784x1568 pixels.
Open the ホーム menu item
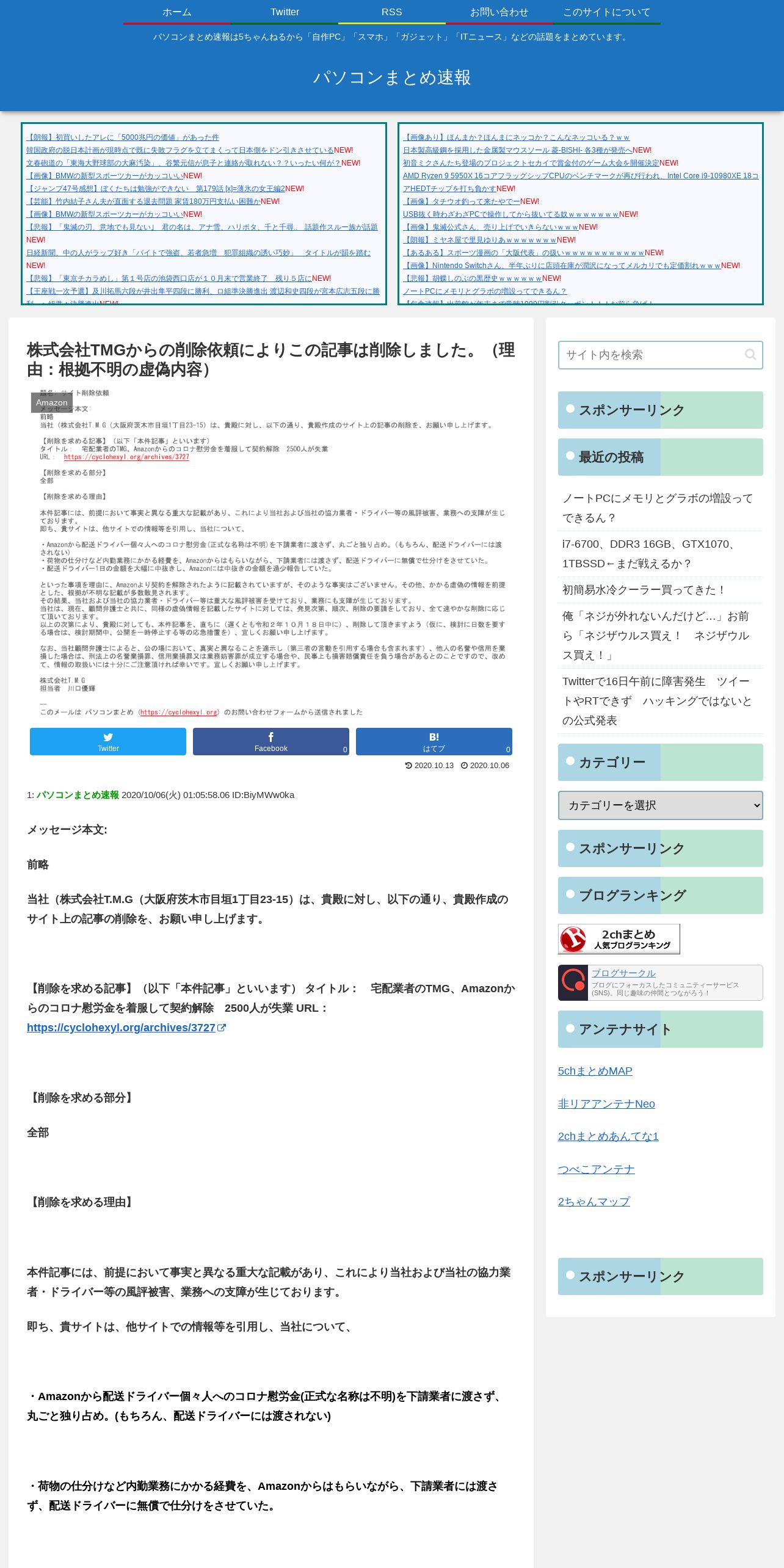pos(177,12)
